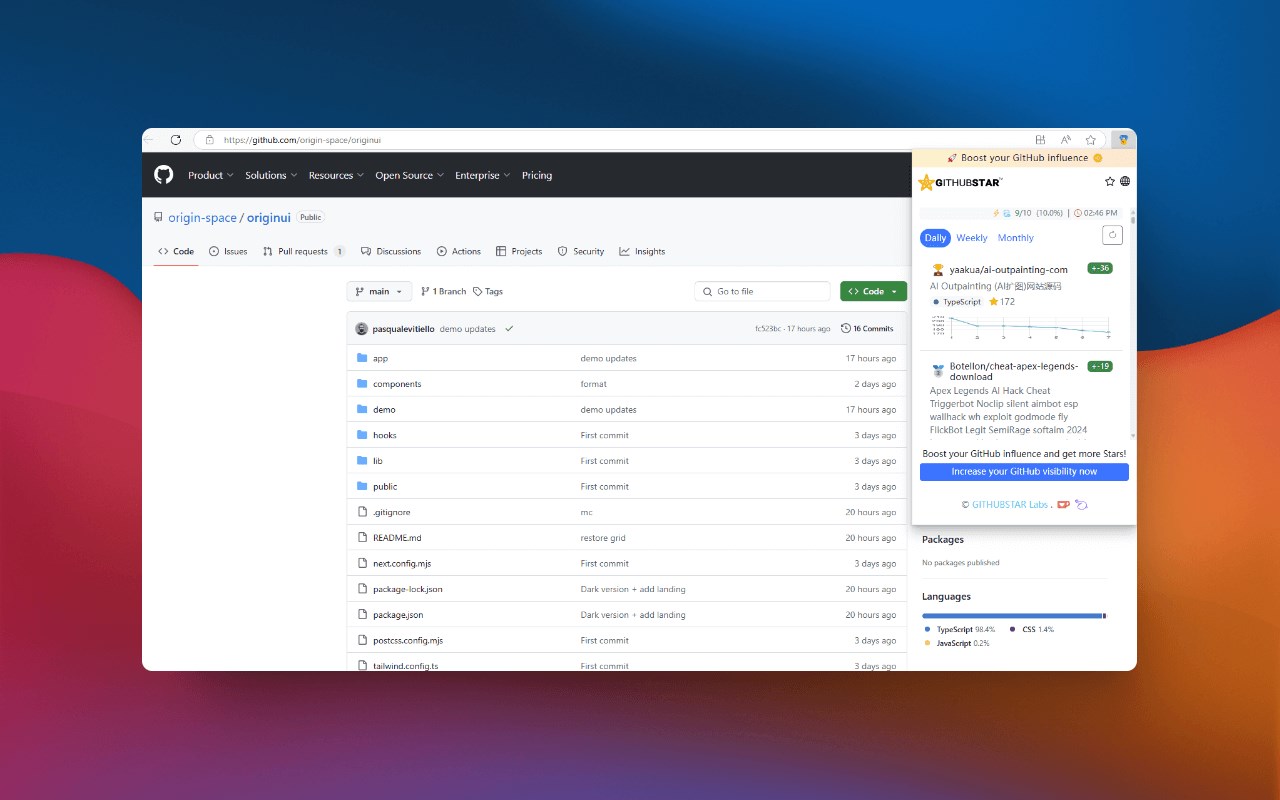The height and width of the screenshot is (800, 1280).
Task: Open the origin-space owner link
Action: (203, 217)
